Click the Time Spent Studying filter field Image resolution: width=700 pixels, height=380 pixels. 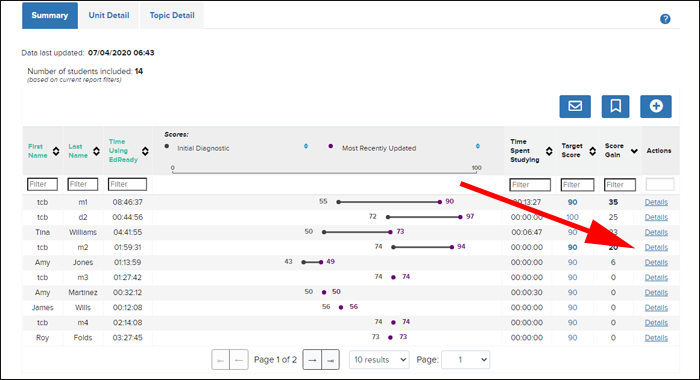(x=530, y=184)
